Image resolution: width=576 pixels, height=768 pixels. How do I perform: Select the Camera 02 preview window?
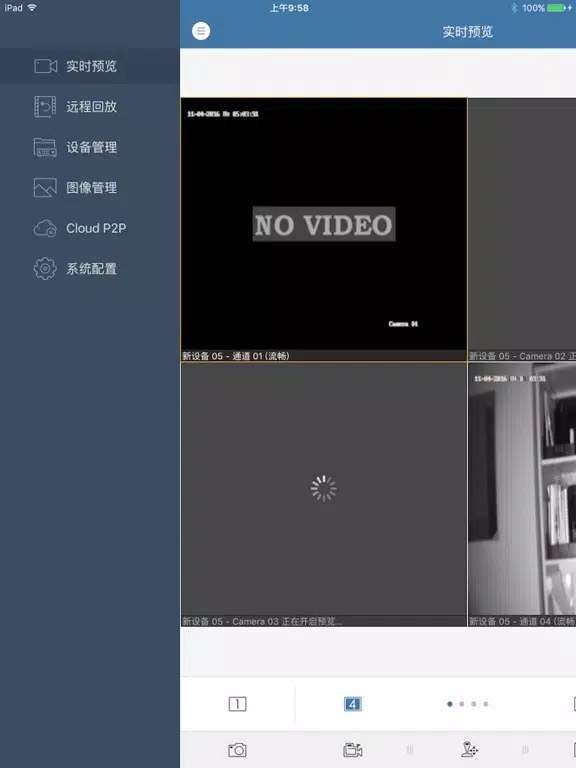pos(522,229)
